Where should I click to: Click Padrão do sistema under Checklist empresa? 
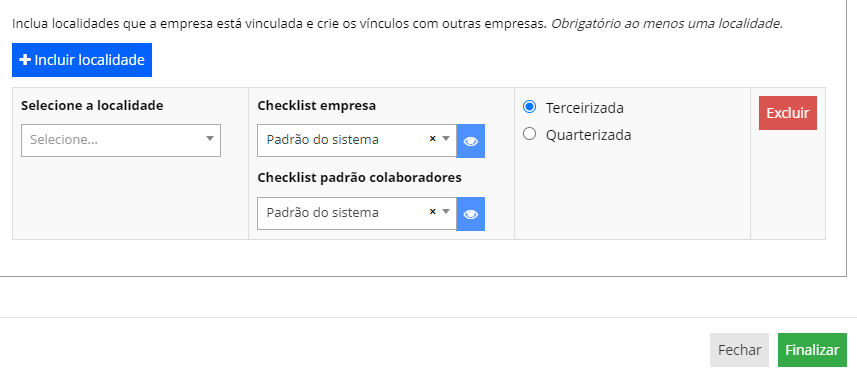tap(322, 139)
